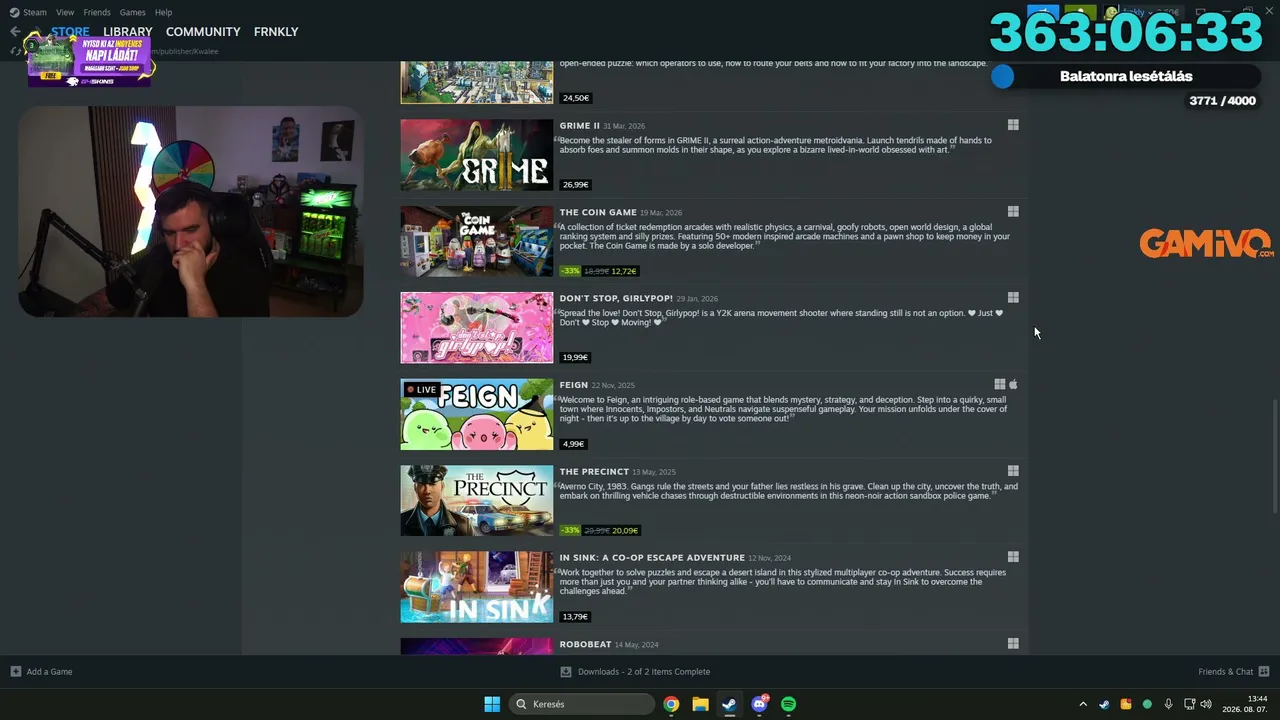This screenshot has height=720, width=1280.
Task: Click the plus icon beside Add a Game
Action: 15,672
